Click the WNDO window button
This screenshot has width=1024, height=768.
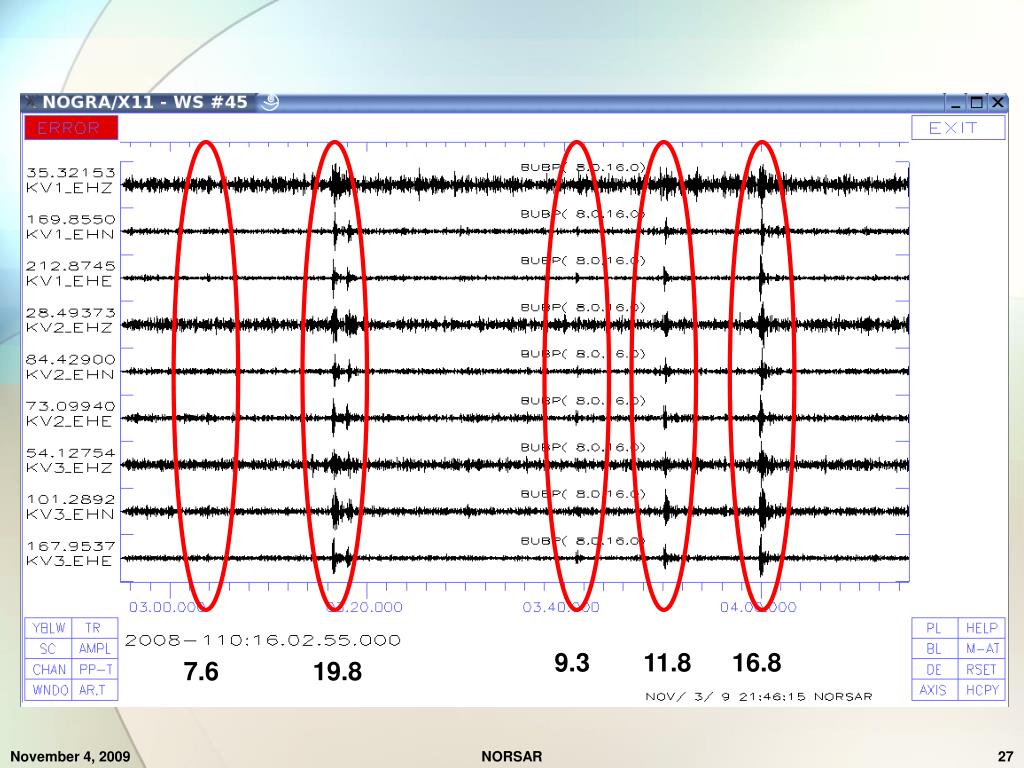(48, 690)
